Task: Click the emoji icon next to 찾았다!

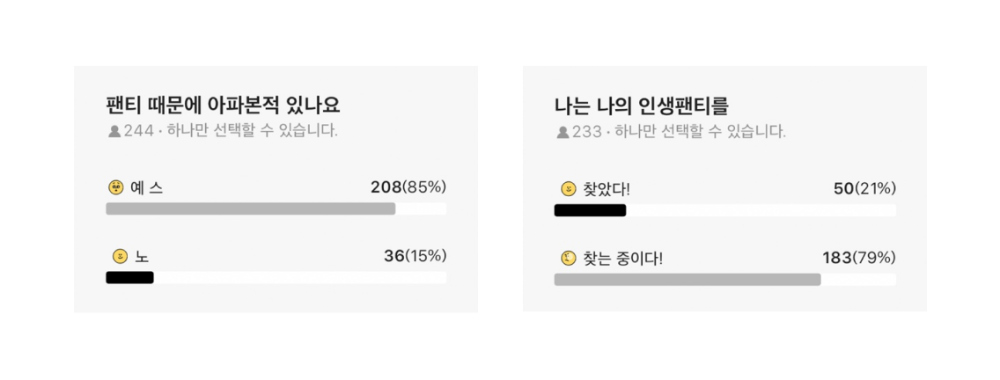Action: pyautogui.click(x=568, y=189)
